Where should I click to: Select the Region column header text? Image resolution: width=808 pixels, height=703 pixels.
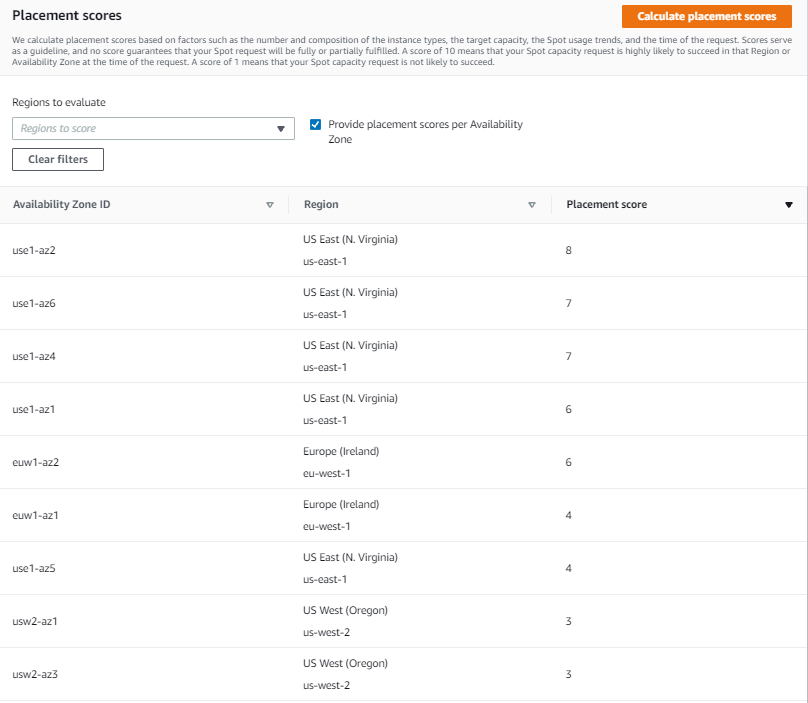(321, 205)
